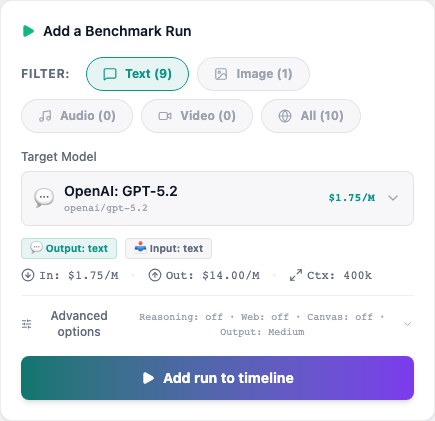Select the Text (9) filter

[x=137, y=74]
